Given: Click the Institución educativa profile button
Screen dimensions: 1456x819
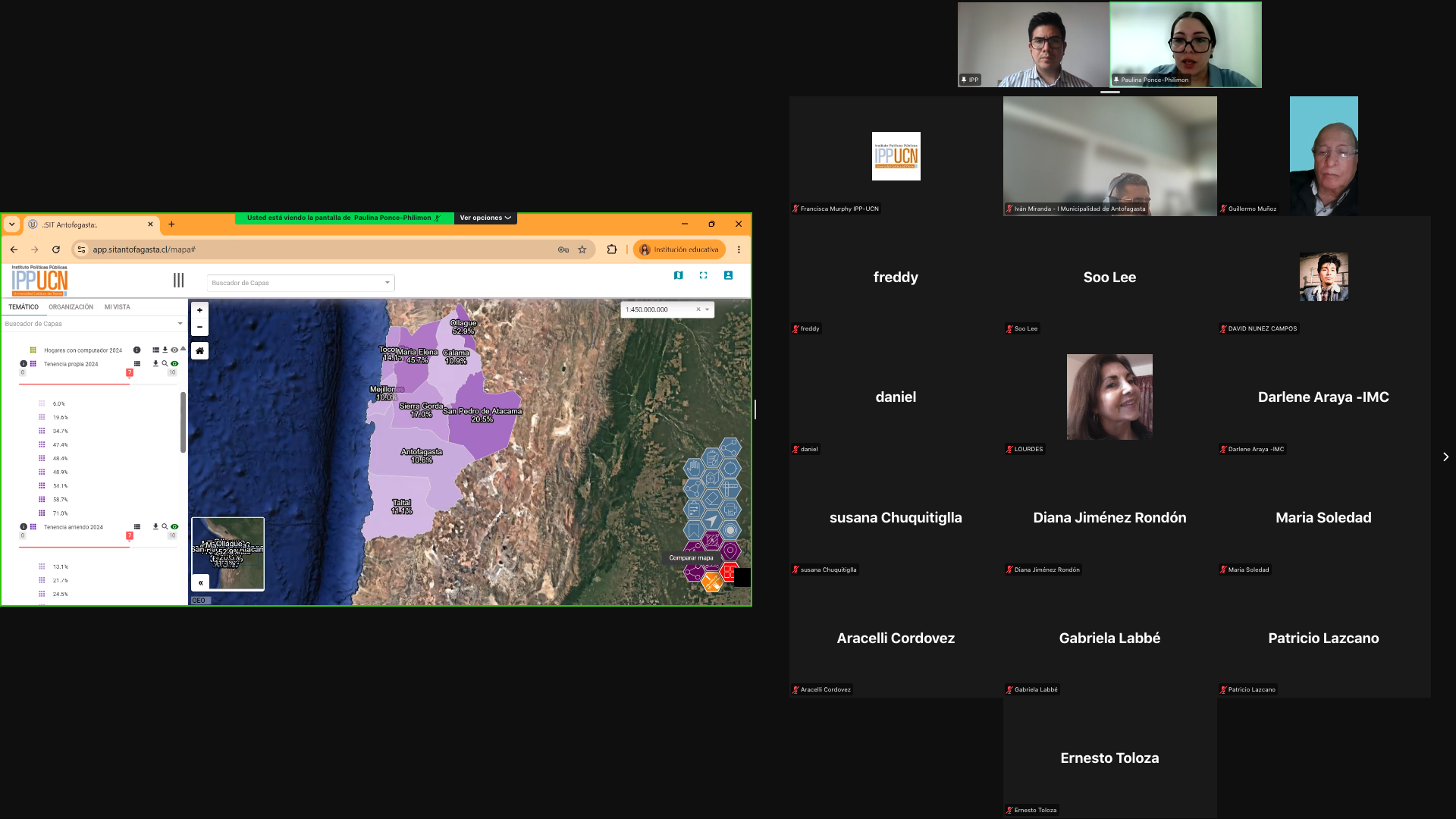Looking at the screenshot, I should click(679, 249).
